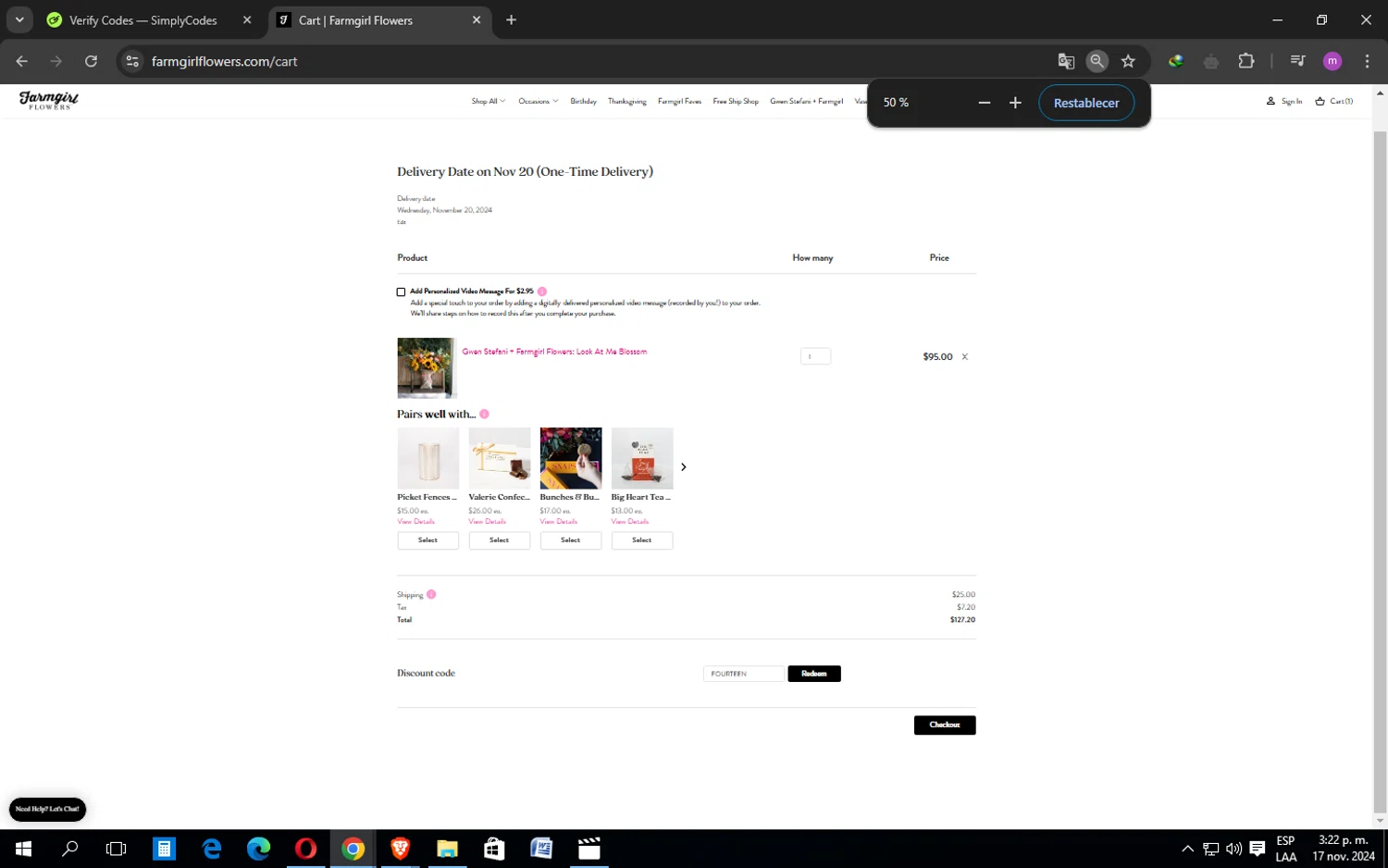Click the Edit delivery date link
This screenshot has height=868, width=1388.
[401, 222]
